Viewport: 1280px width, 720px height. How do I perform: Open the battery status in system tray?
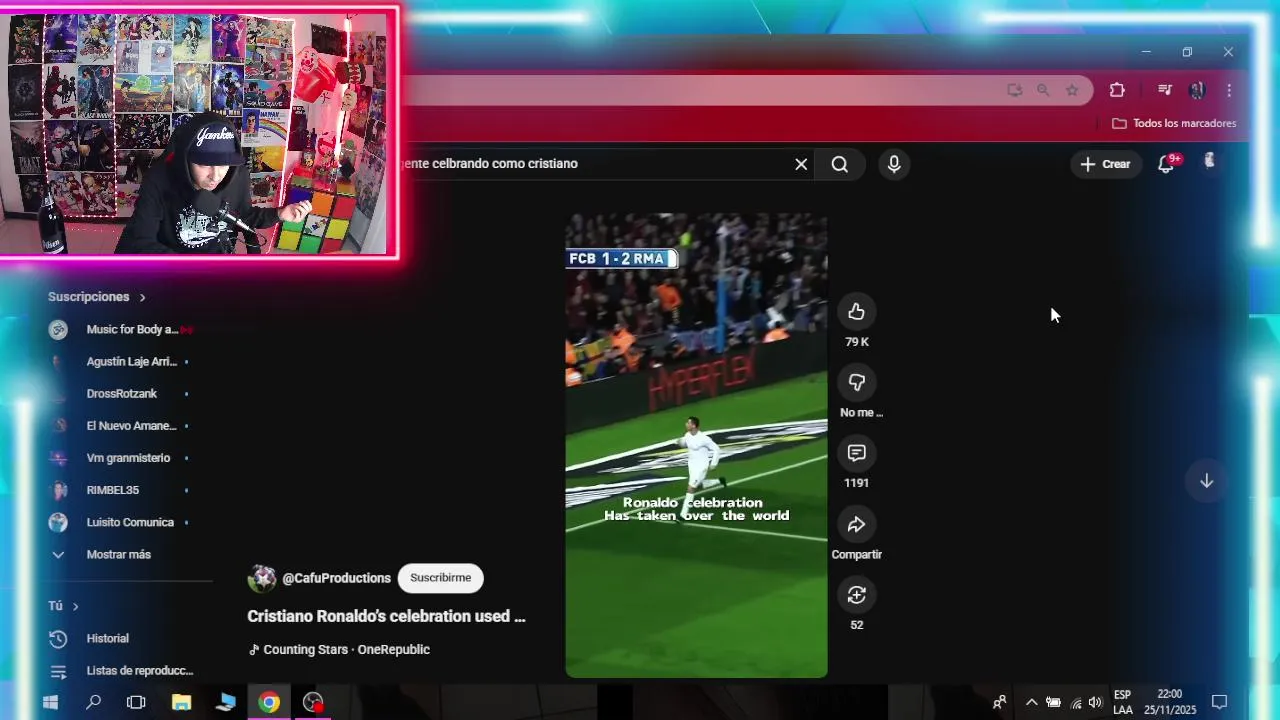point(1053,702)
